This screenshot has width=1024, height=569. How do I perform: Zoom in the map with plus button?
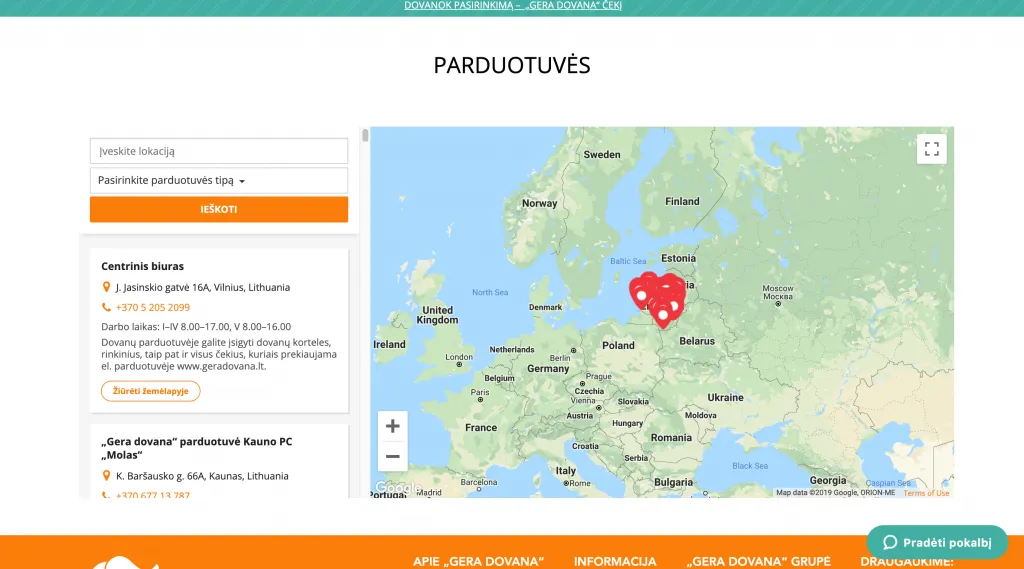tap(392, 426)
